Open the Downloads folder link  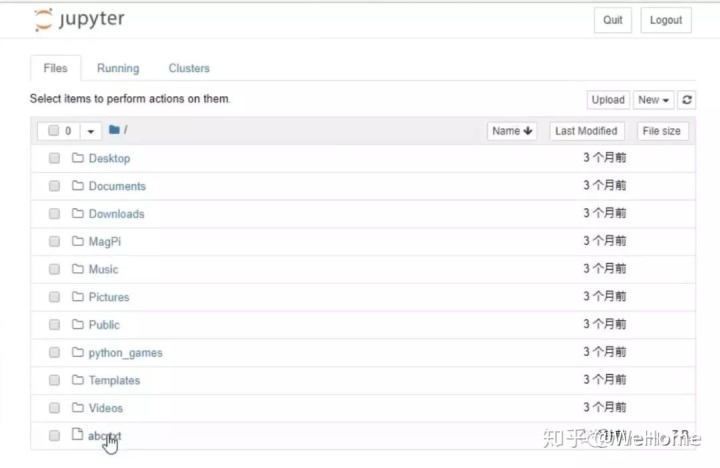pos(117,214)
